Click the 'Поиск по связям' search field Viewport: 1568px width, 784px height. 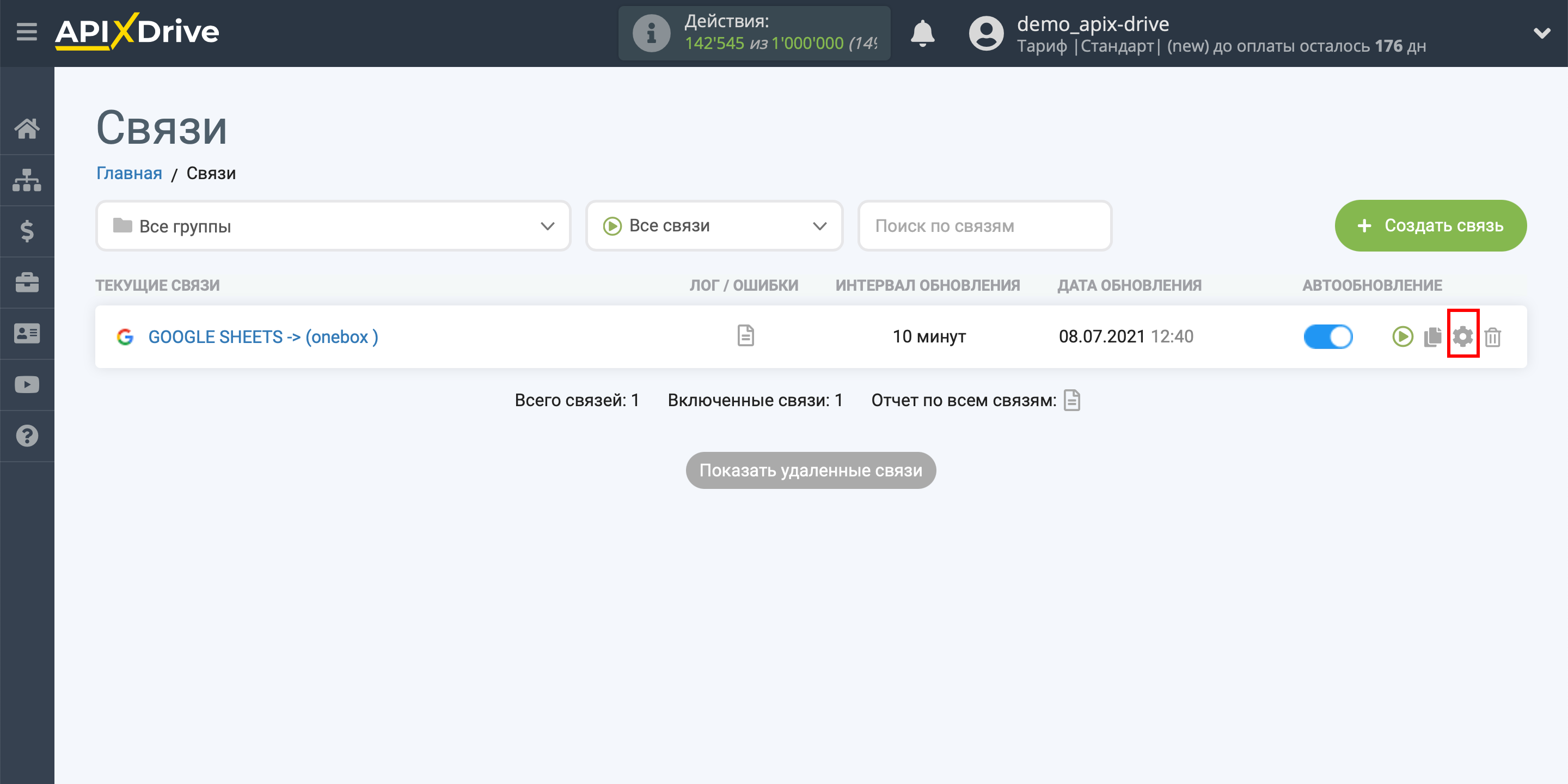coord(984,226)
